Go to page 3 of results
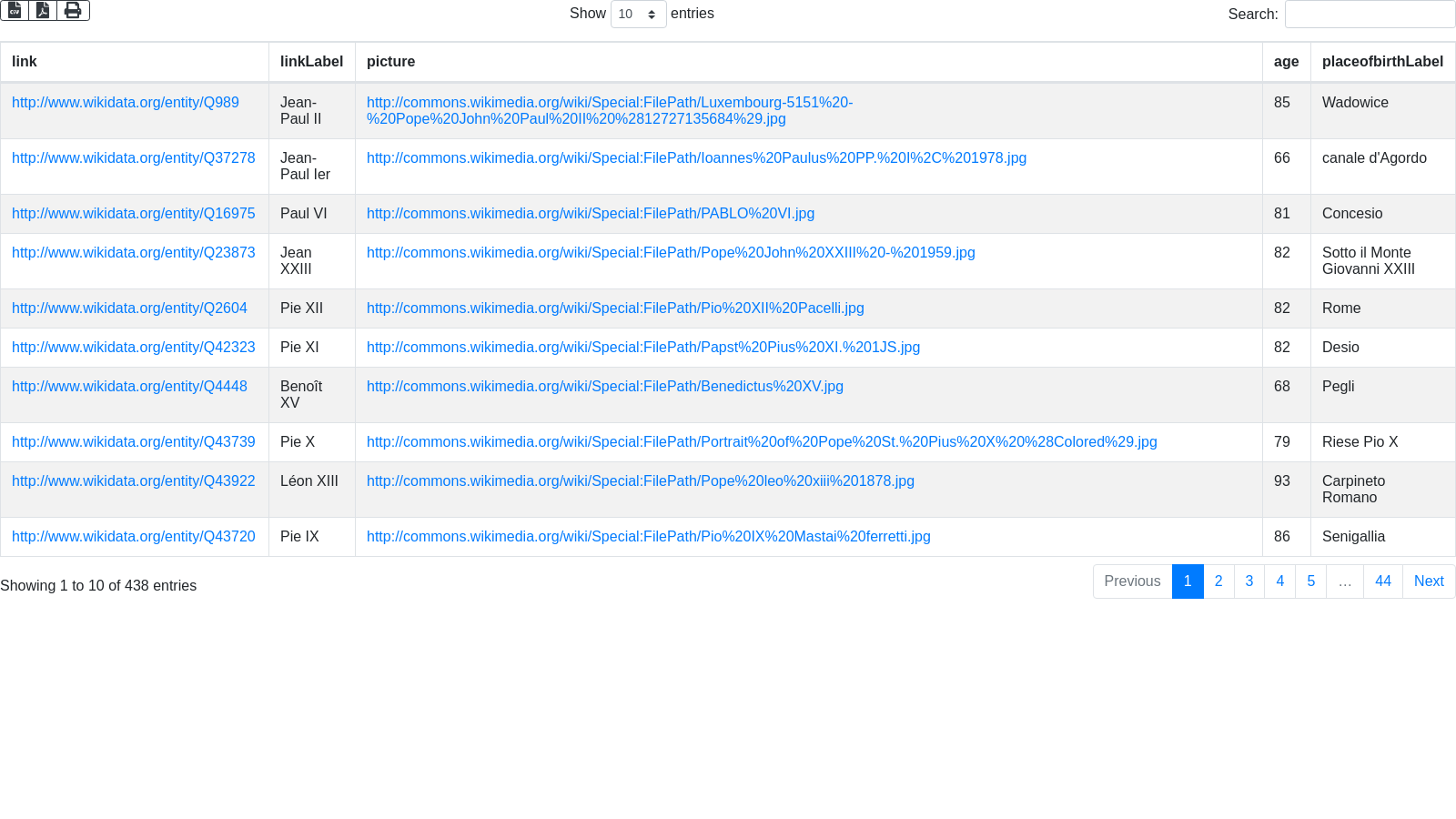This screenshot has width=1456, height=819. (x=1249, y=581)
